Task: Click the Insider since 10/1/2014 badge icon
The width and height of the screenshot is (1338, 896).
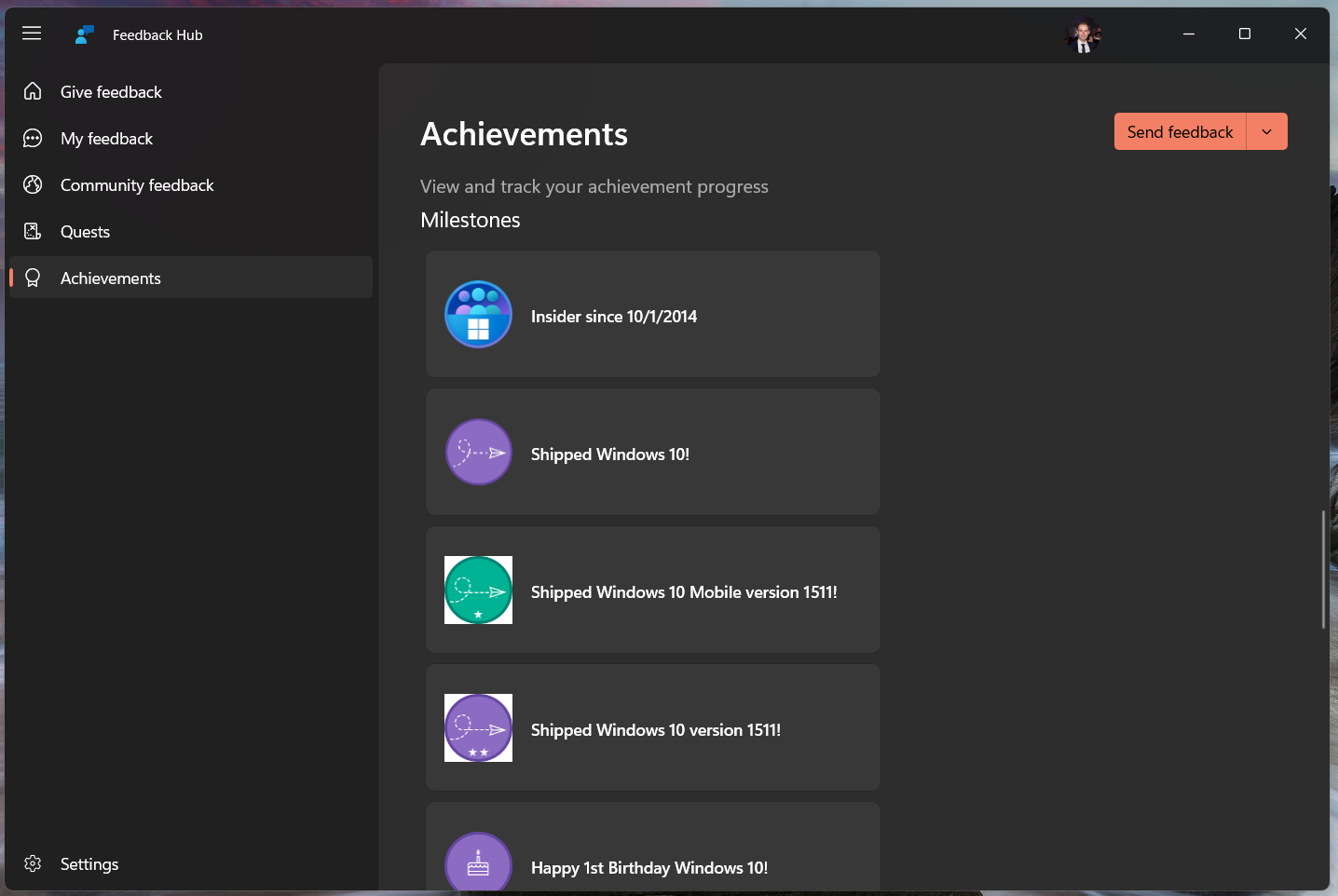Action: [478, 314]
